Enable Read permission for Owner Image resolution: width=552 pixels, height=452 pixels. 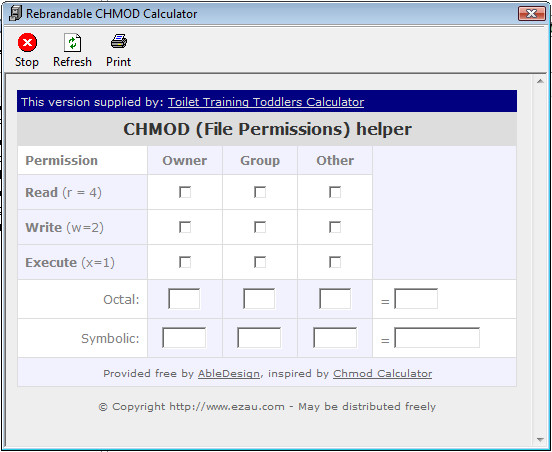tap(185, 192)
